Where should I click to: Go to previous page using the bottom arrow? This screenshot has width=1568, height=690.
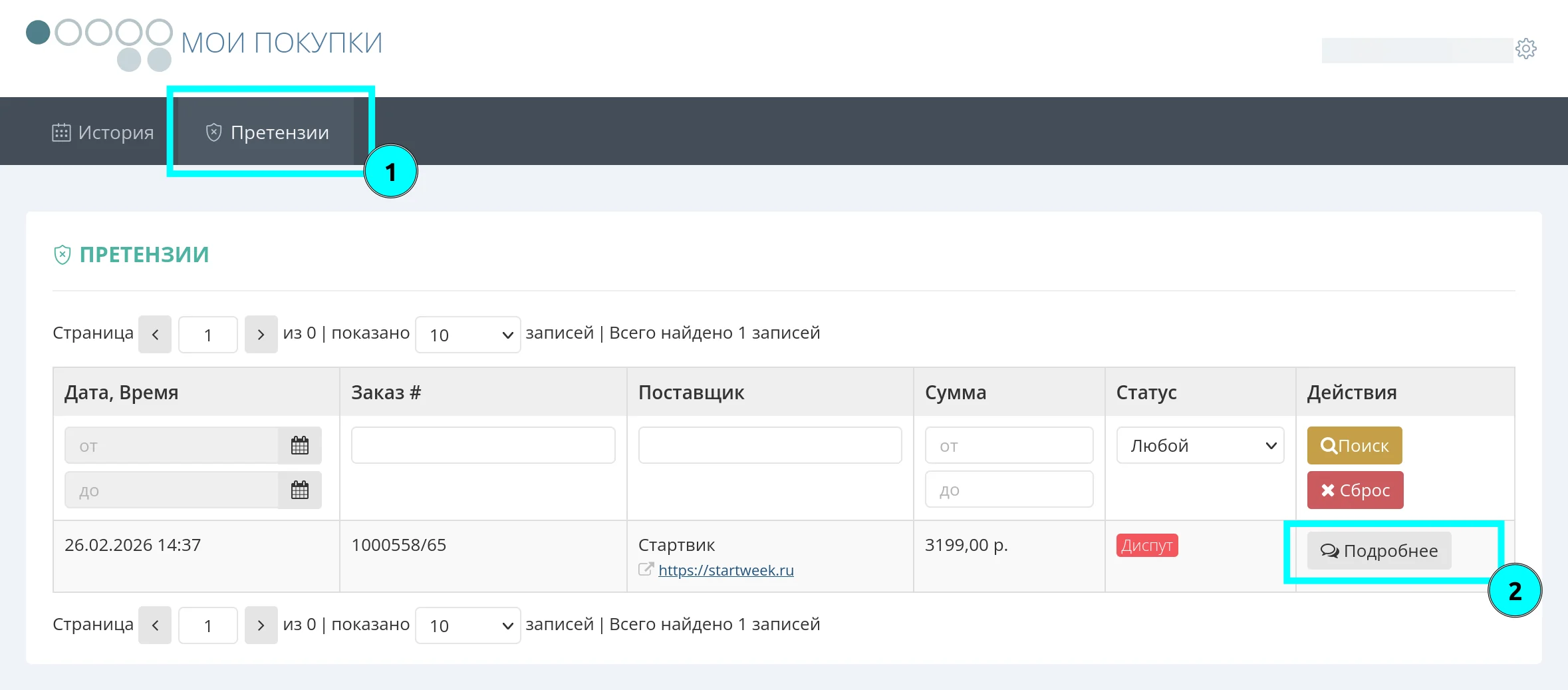tap(155, 625)
